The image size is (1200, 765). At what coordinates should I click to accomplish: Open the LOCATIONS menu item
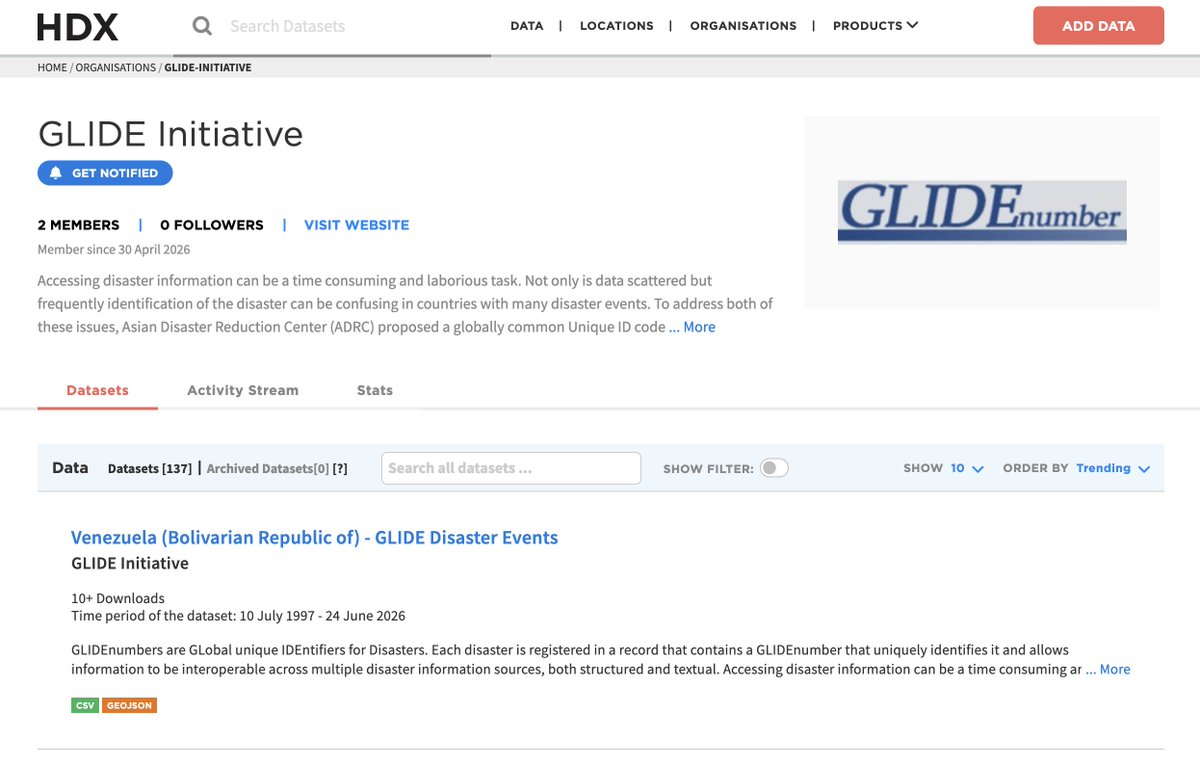(617, 26)
